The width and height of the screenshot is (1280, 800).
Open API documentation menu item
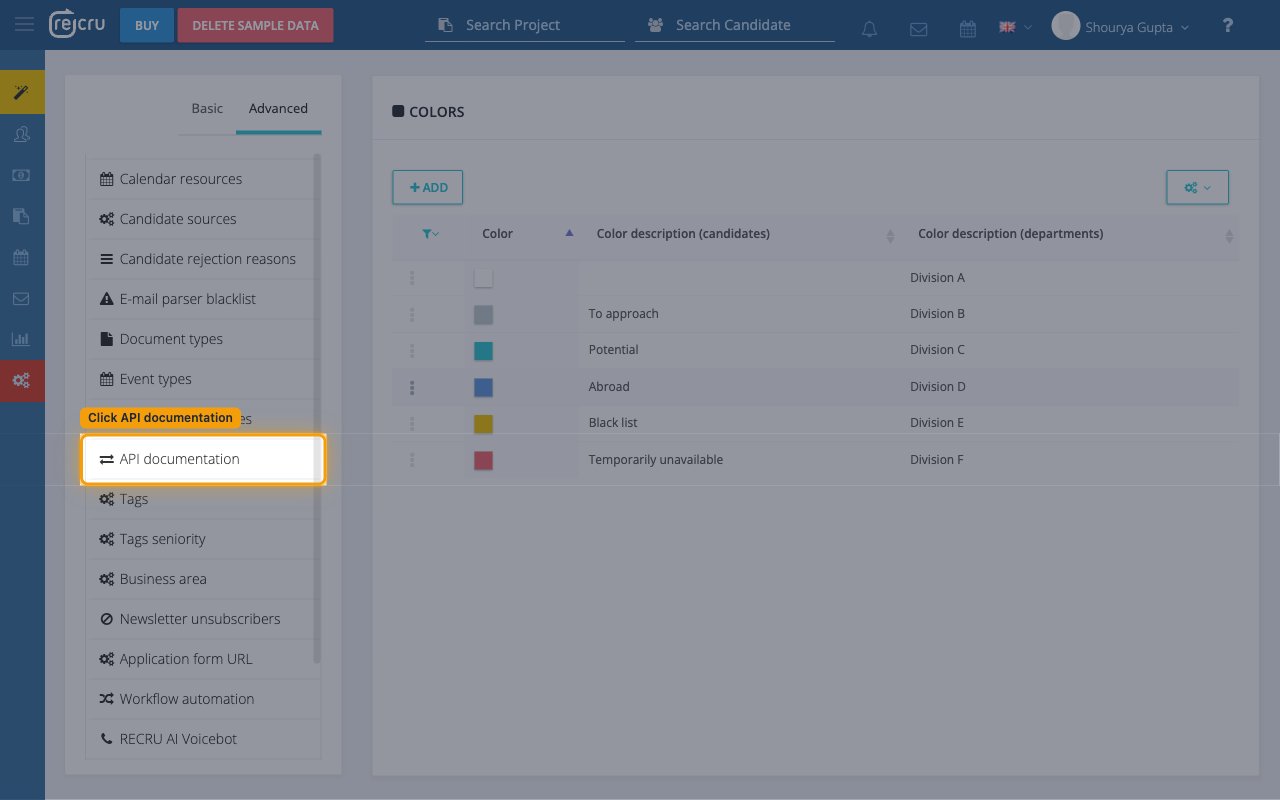pyautogui.click(x=203, y=459)
